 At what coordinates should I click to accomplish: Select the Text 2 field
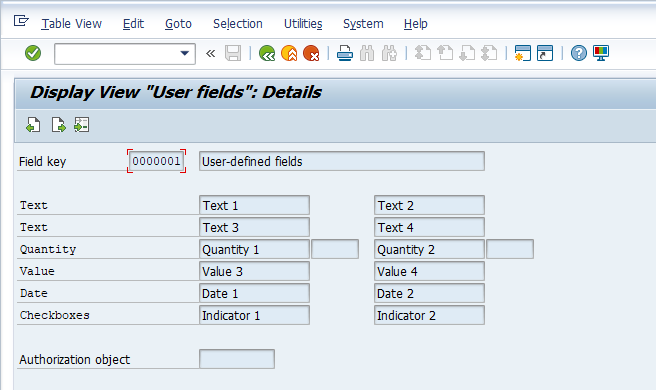[x=429, y=205]
